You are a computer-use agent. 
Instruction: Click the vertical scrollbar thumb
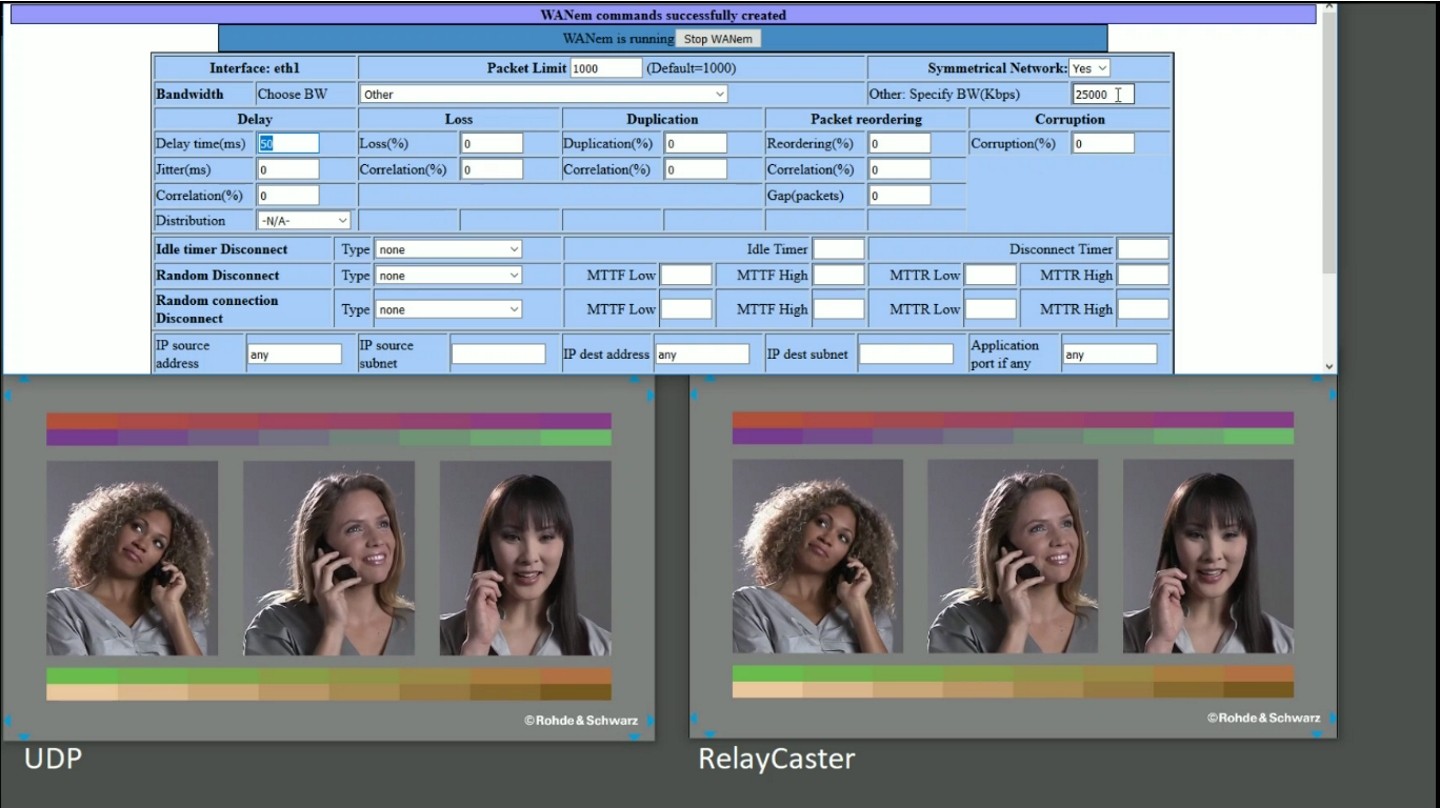point(1329,142)
